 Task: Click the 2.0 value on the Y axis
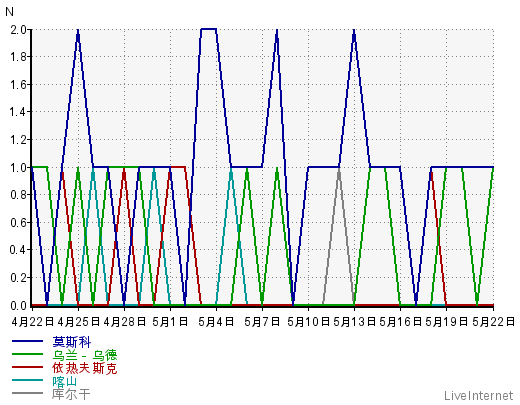18,30
